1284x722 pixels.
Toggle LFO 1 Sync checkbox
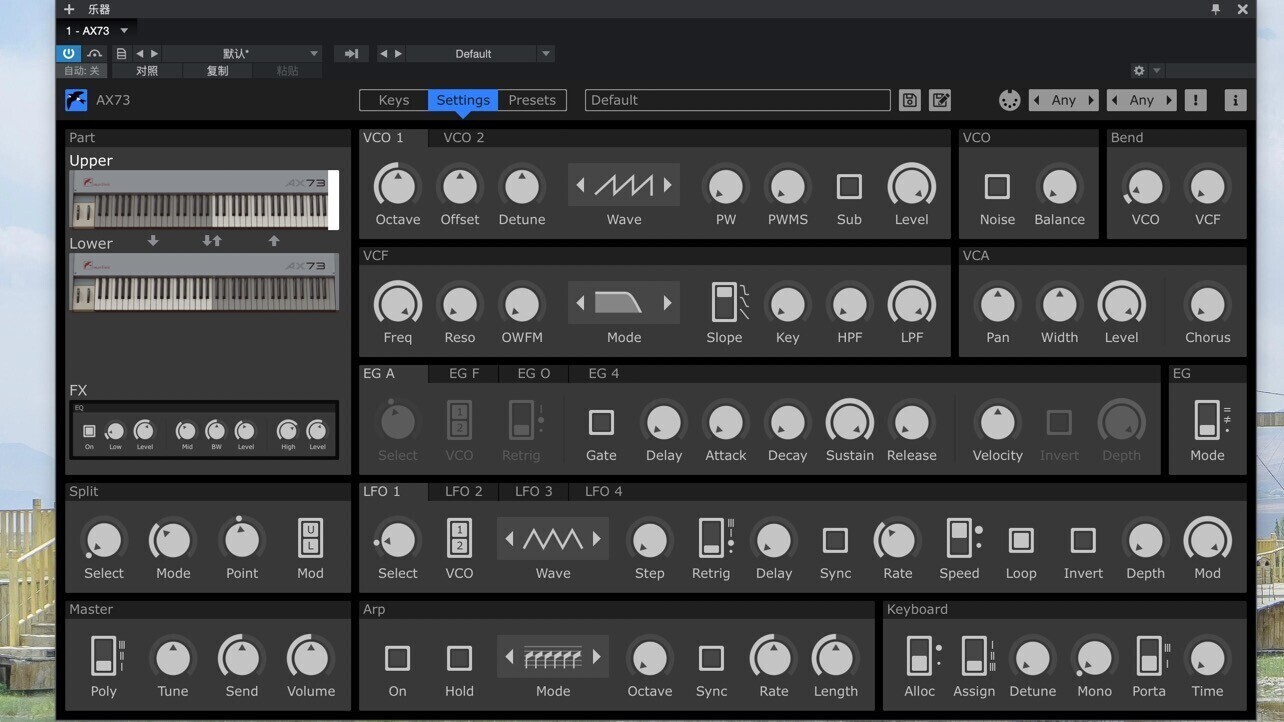[x=835, y=540]
